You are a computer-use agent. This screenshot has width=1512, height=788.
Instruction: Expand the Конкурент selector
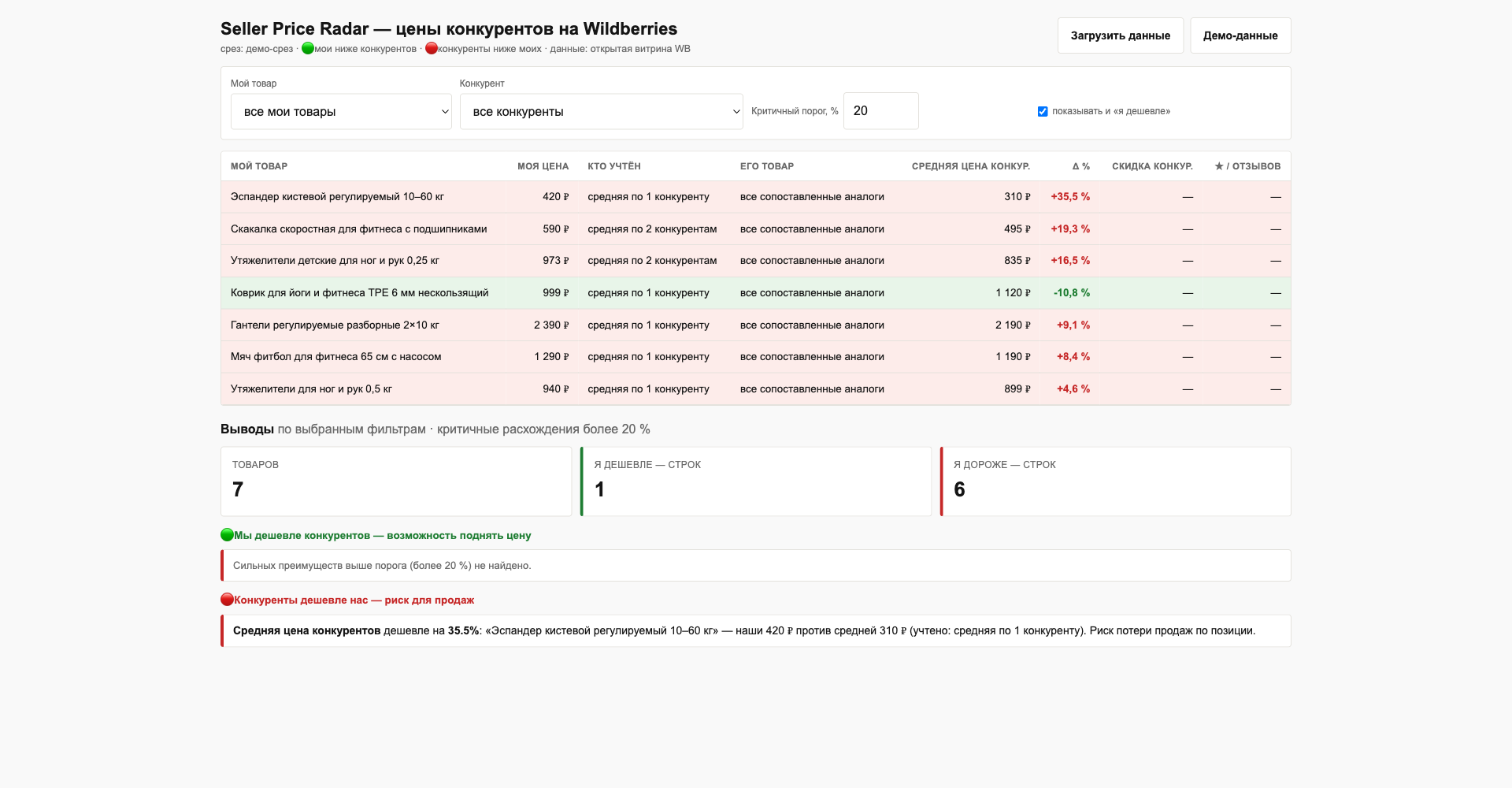pyautogui.click(x=602, y=111)
